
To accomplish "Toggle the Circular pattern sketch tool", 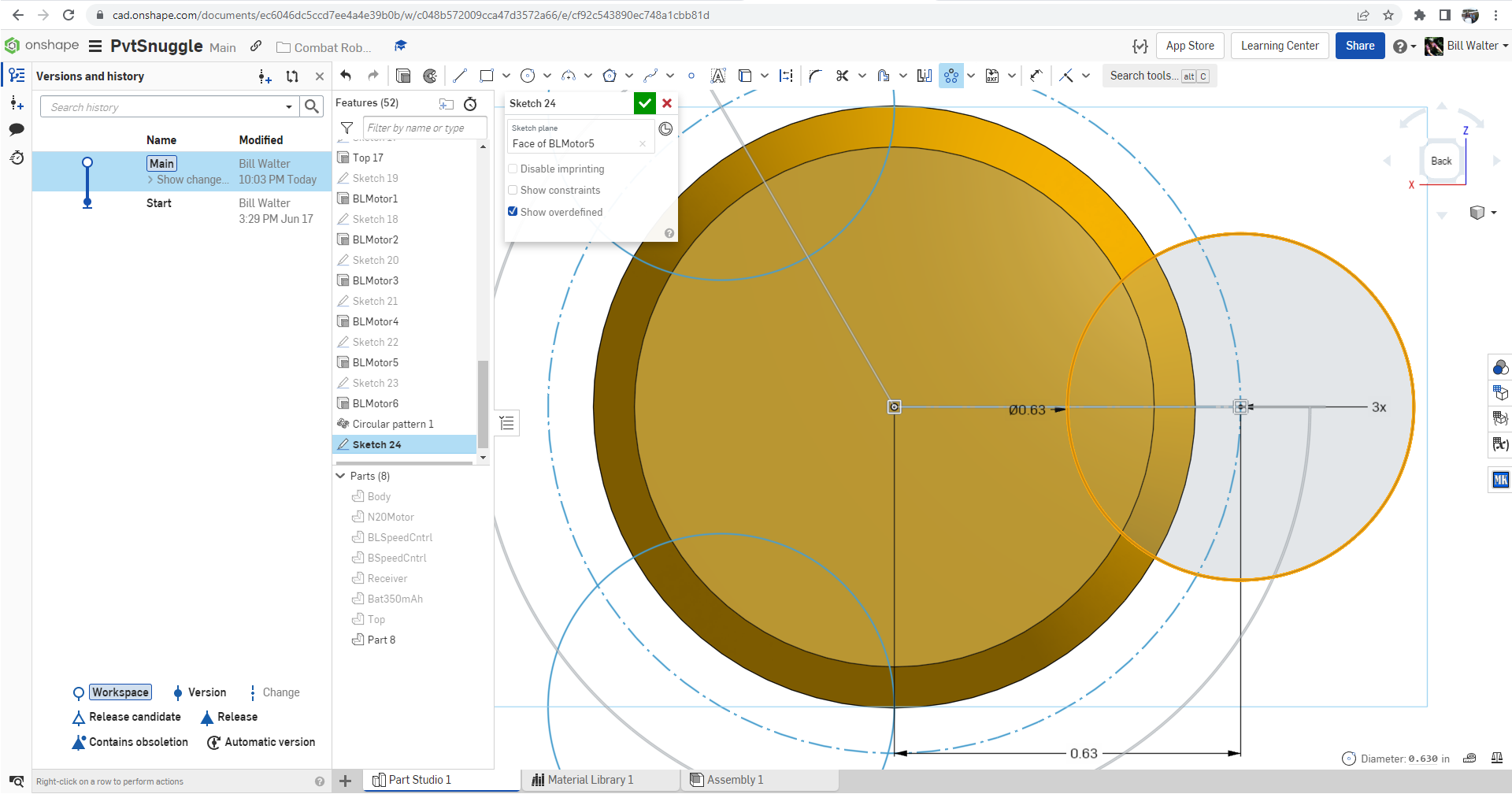I will click(x=951, y=76).
